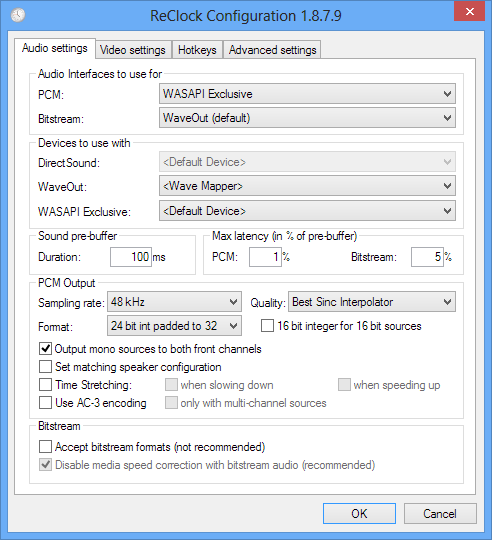
Task: Open the Video settings tab
Action: 133,50
